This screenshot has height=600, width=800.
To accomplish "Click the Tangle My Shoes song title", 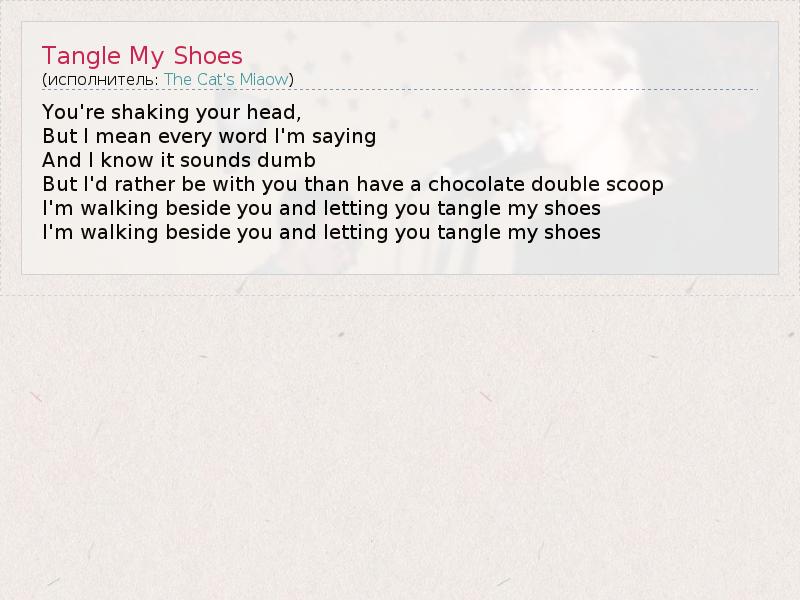I will pyautogui.click(x=142, y=55).
